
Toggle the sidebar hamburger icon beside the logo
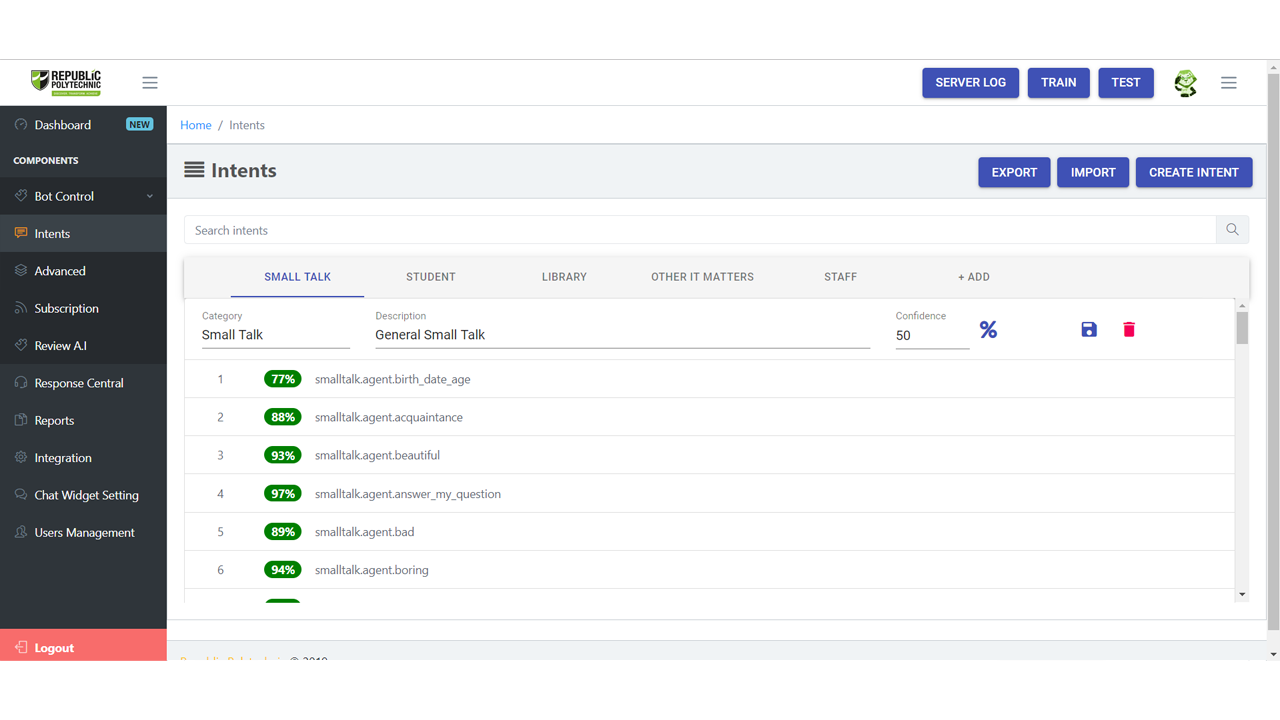pyautogui.click(x=150, y=83)
